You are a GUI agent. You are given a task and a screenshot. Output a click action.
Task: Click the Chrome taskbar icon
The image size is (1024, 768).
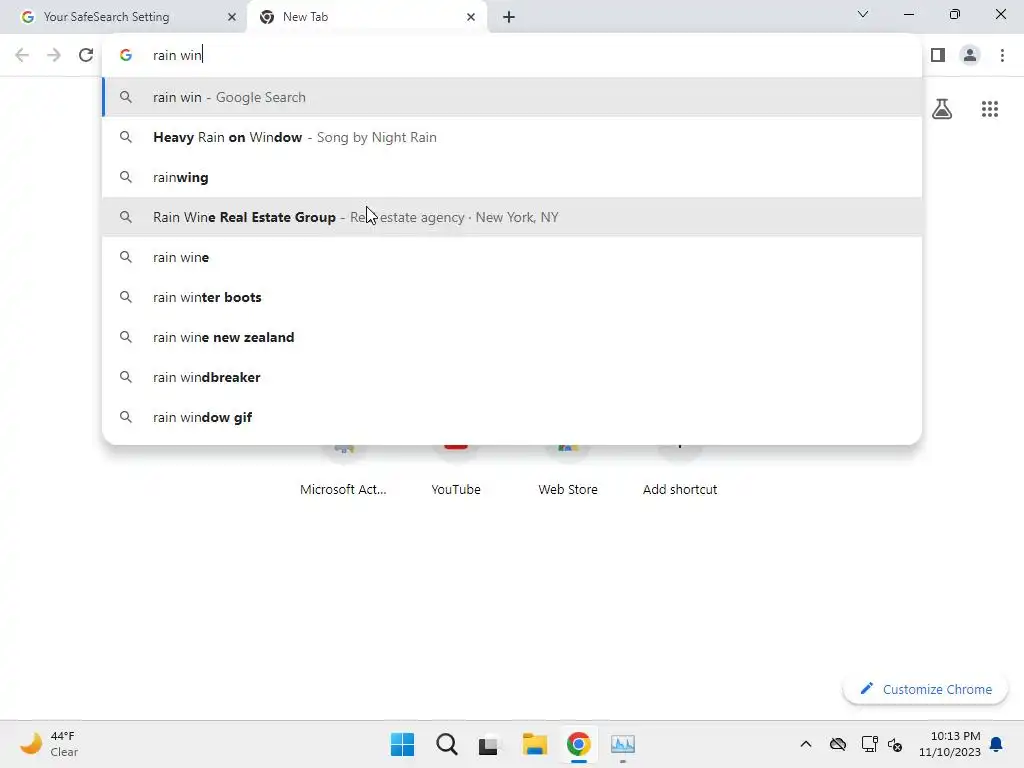(579, 744)
